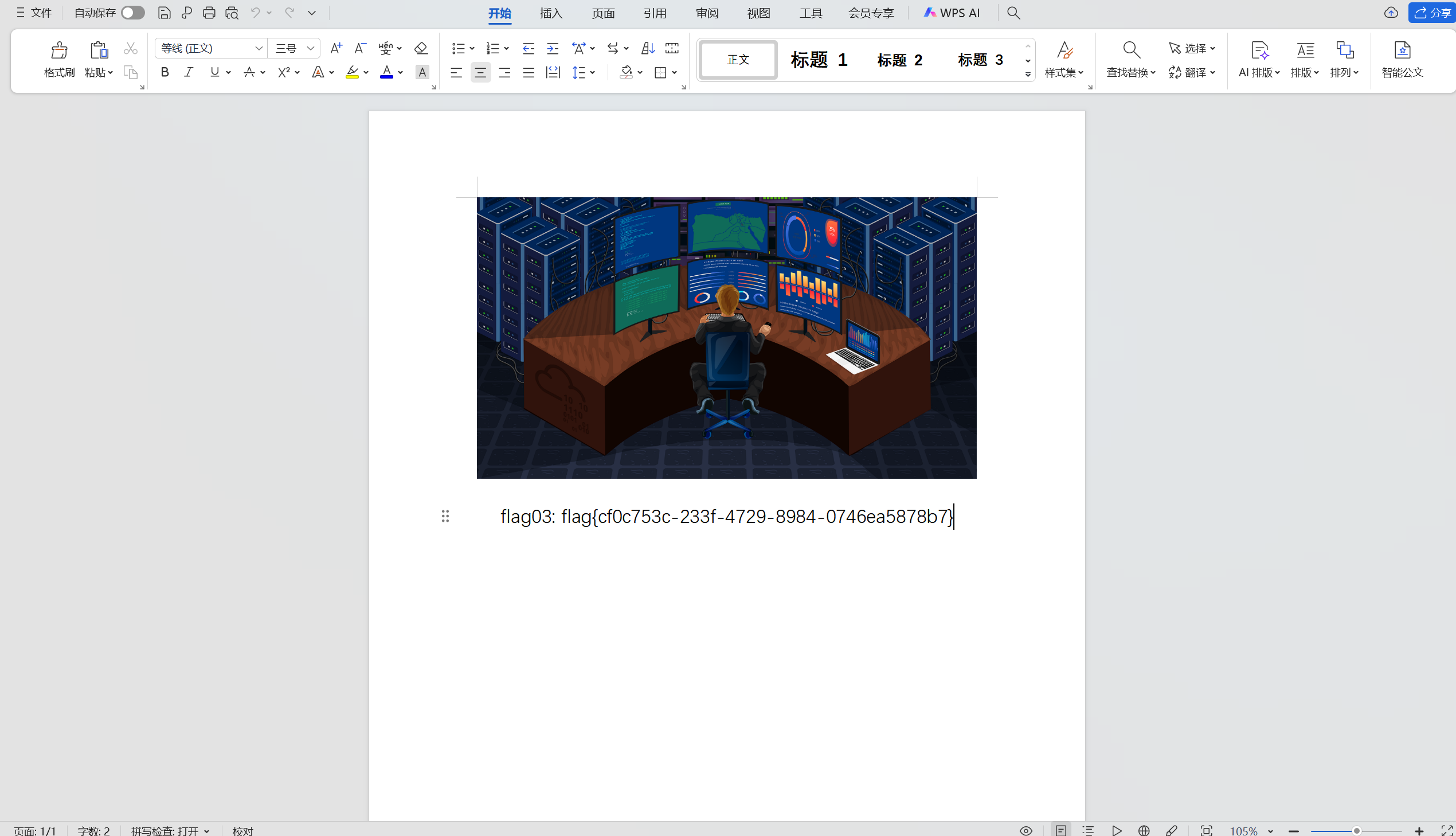Click the italic formatting icon
This screenshot has width=1456, height=836.
(x=188, y=72)
